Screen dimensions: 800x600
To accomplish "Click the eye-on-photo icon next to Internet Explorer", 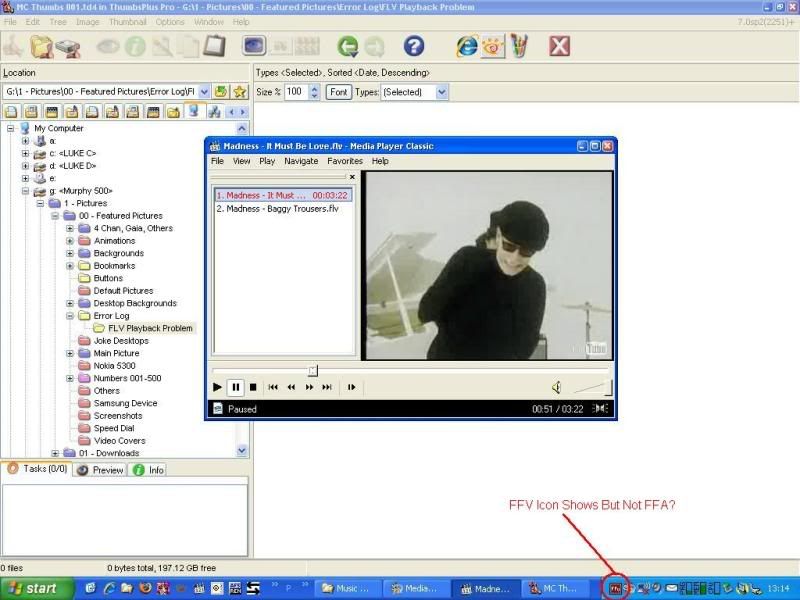I will (493, 46).
